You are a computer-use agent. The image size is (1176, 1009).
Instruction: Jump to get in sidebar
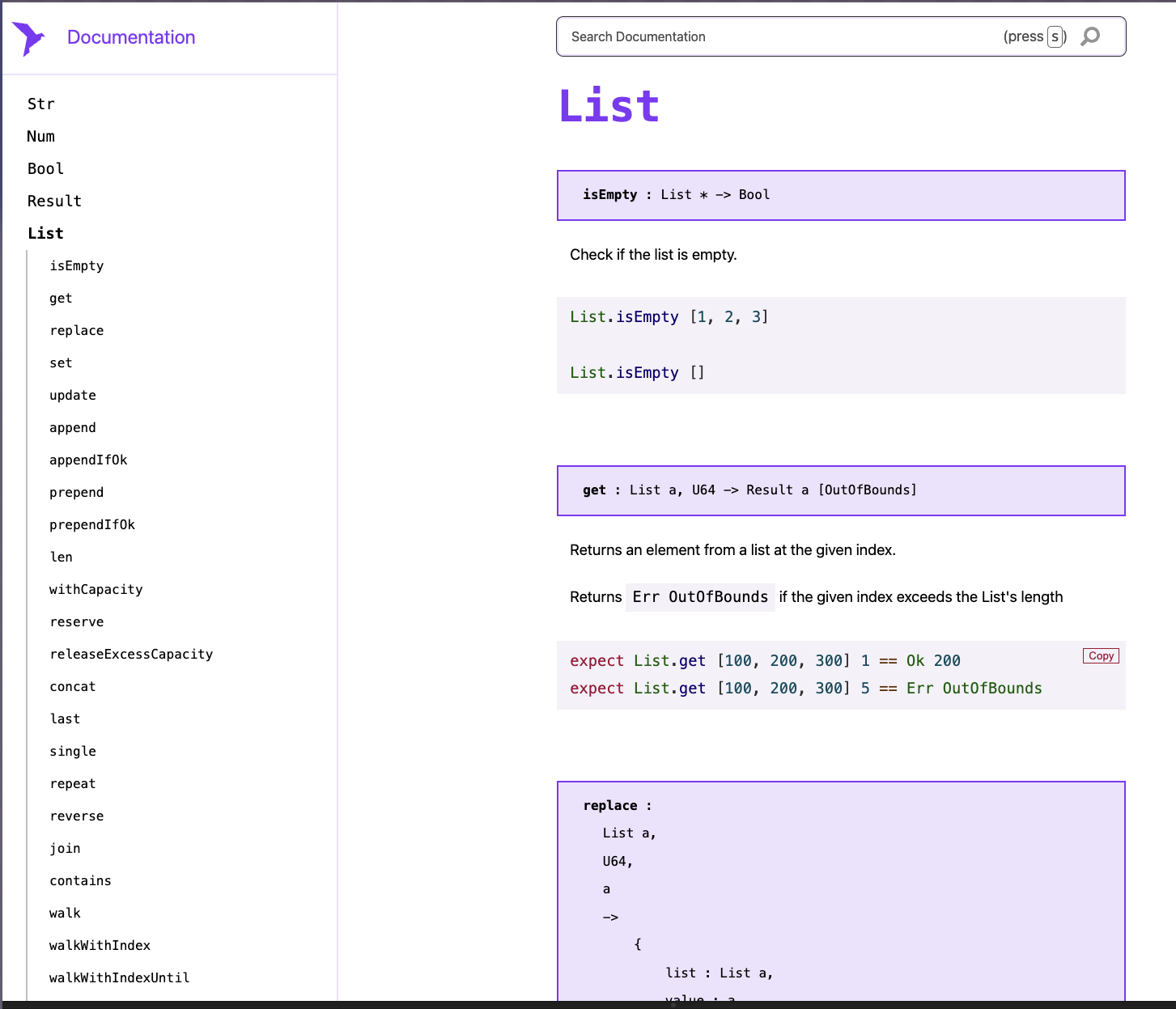(x=61, y=298)
